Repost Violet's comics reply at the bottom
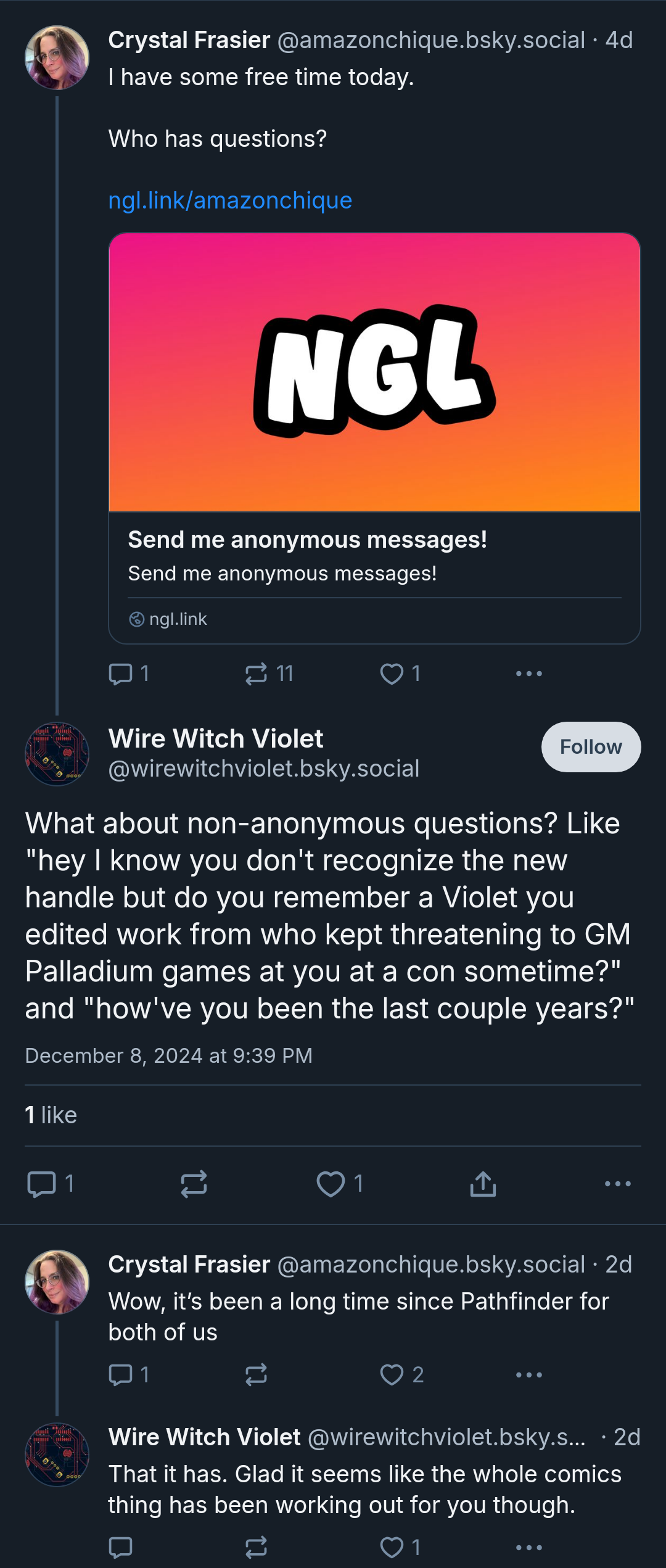666x1568 pixels. click(x=256, y=1547)
